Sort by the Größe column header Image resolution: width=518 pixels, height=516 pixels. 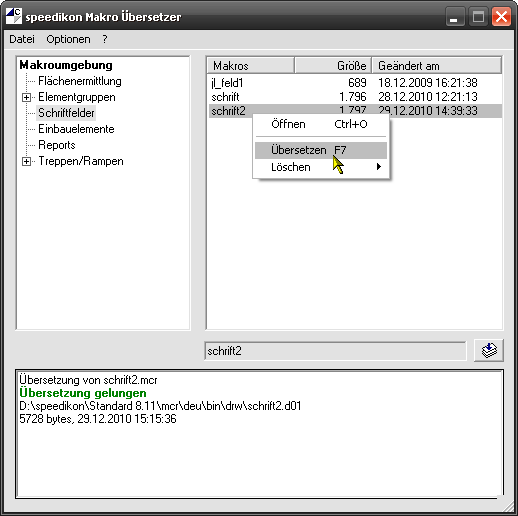click(x=333, y=66)
